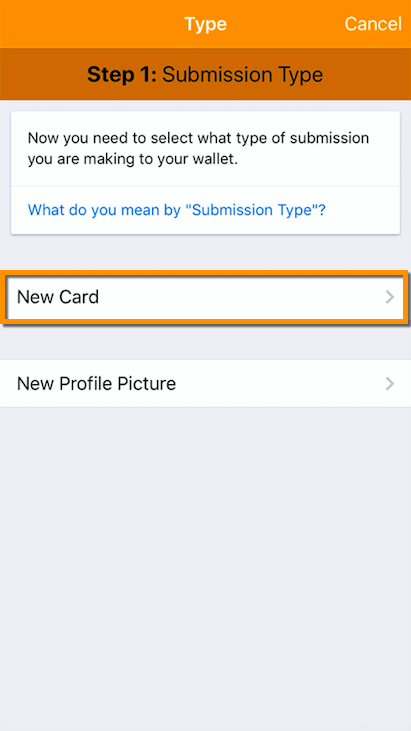Viewport: 411px width, 731px height.
Task: Click the blue Submission Type help question
Action: (177, 210)
